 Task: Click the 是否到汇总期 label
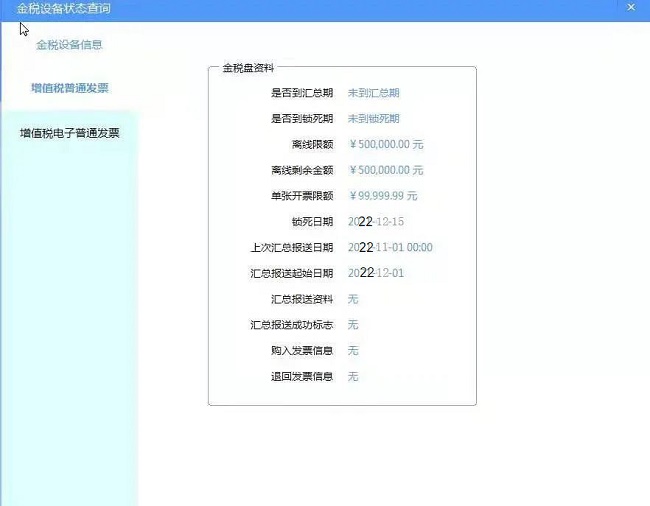click(302, 93)
